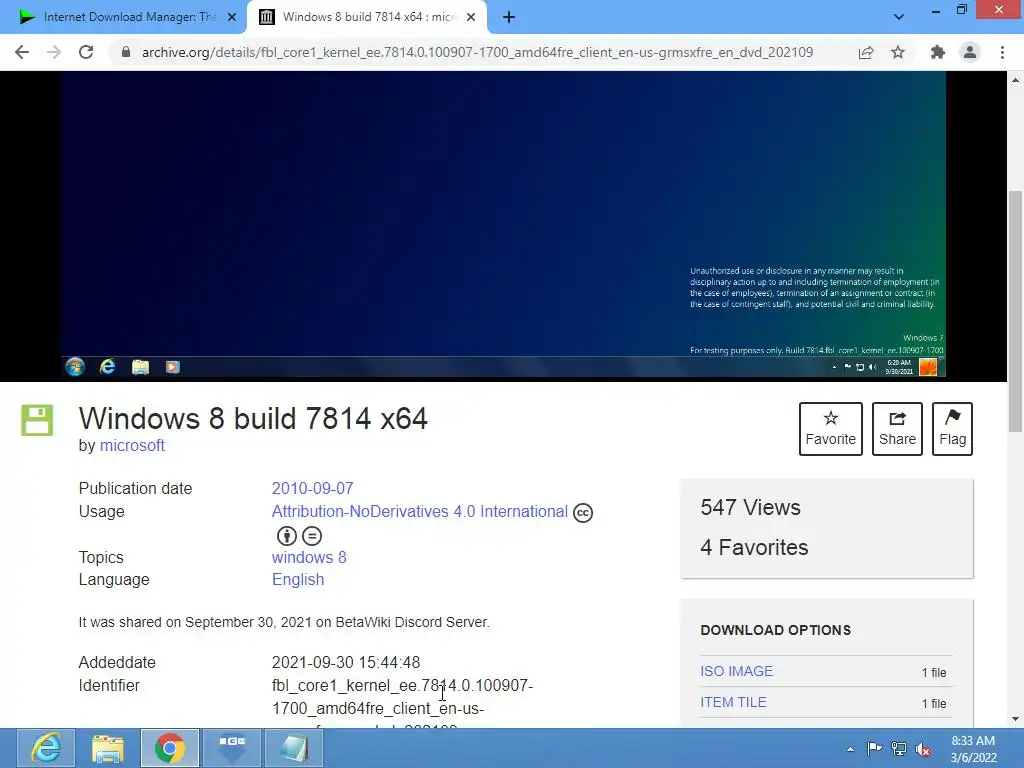This screenshot has height=768, width=1024.
Task: Open the windows 8 topic link
Action: coord(309,558)
